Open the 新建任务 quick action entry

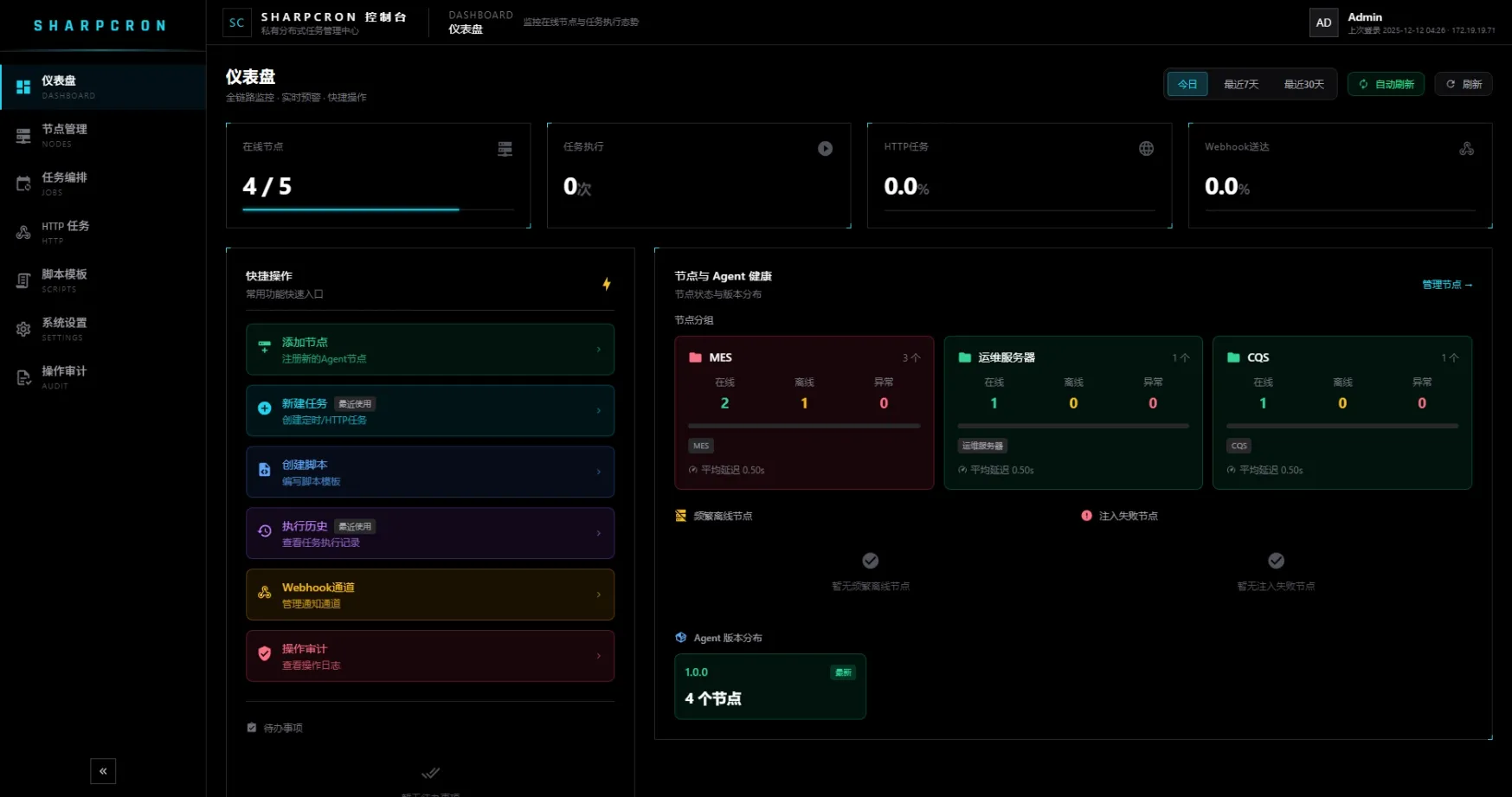pos(429,411)
